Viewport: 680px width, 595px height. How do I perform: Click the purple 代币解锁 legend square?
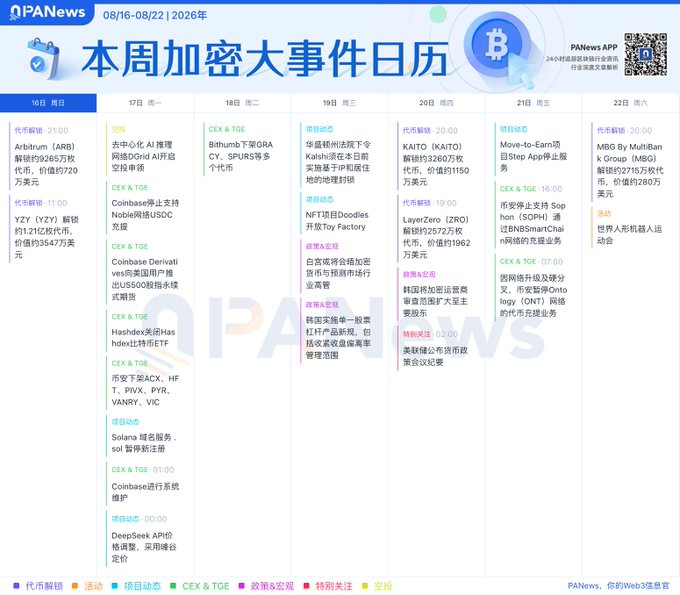click(16, 585)
